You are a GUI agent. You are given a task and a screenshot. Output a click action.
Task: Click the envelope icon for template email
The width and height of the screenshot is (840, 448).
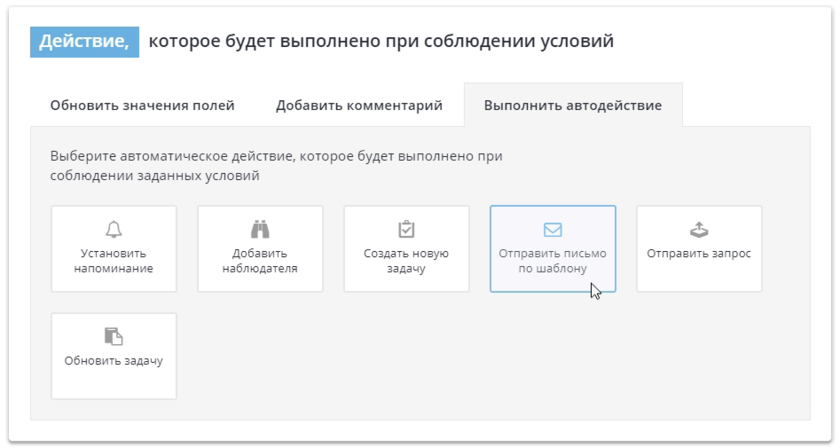point(552,229)
